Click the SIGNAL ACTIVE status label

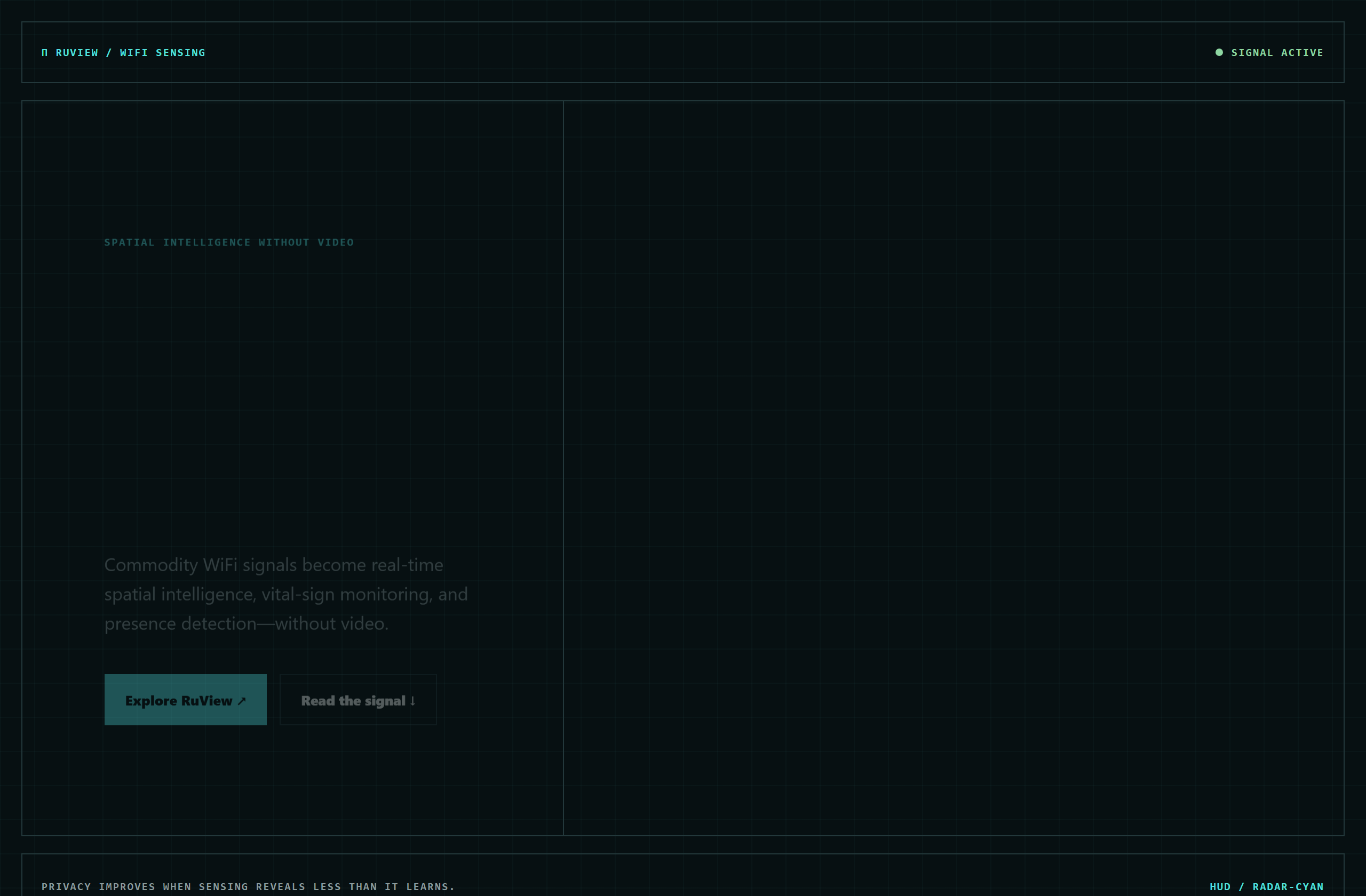(1277, 53)
